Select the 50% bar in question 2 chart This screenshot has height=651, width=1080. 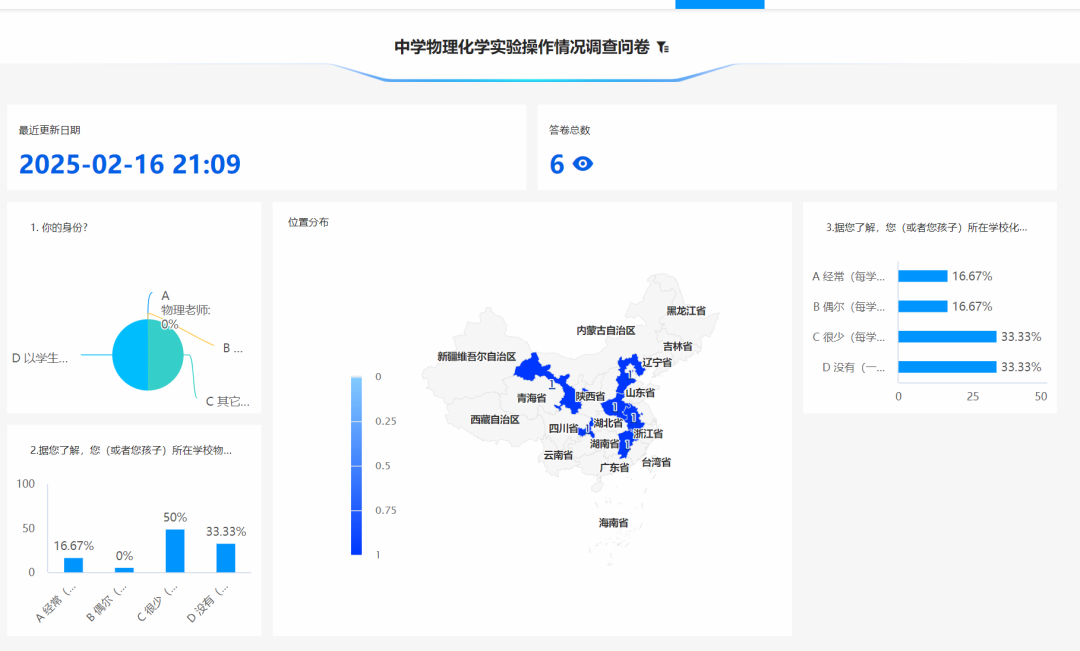(x=177, y=552)
